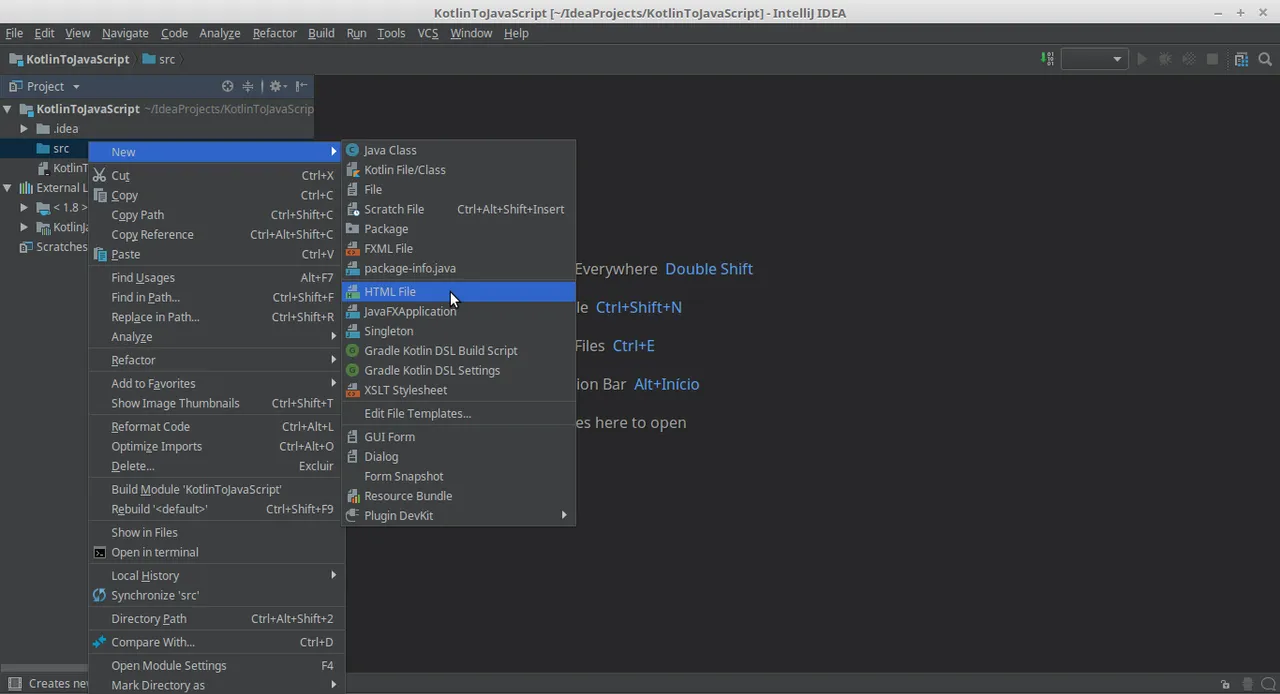1280x694 pixels.
Task: Toggle tool window bars icon at bottom-left
Action: [14, 684]
